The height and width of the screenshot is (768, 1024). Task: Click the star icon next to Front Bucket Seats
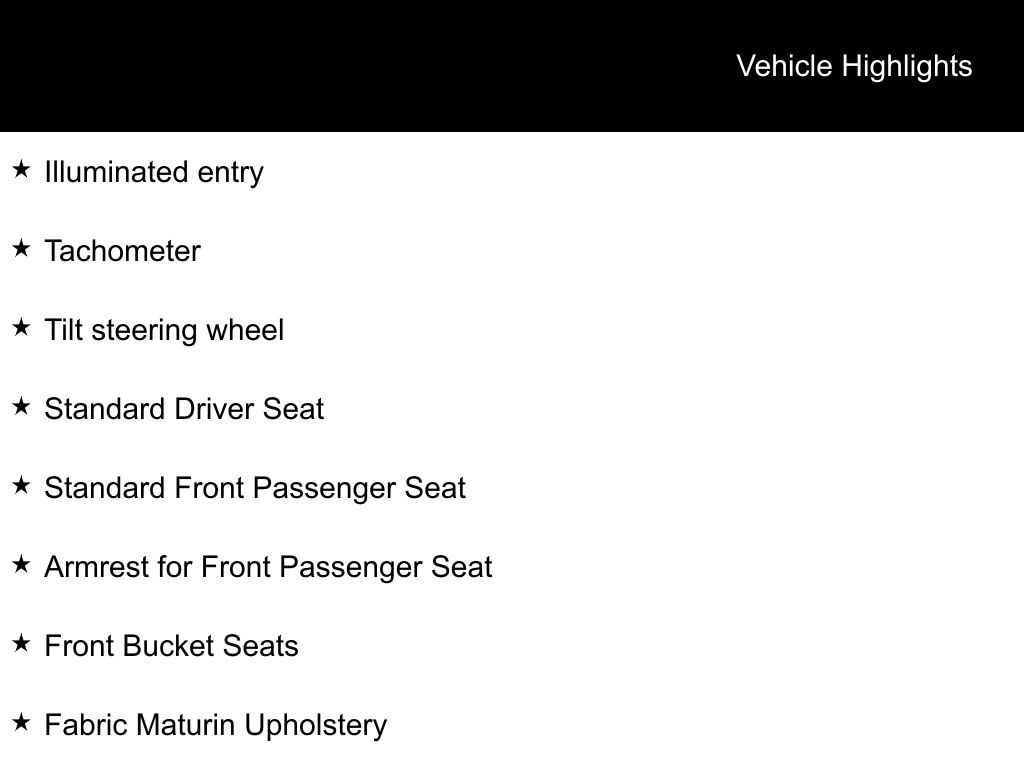coord(21,644)
